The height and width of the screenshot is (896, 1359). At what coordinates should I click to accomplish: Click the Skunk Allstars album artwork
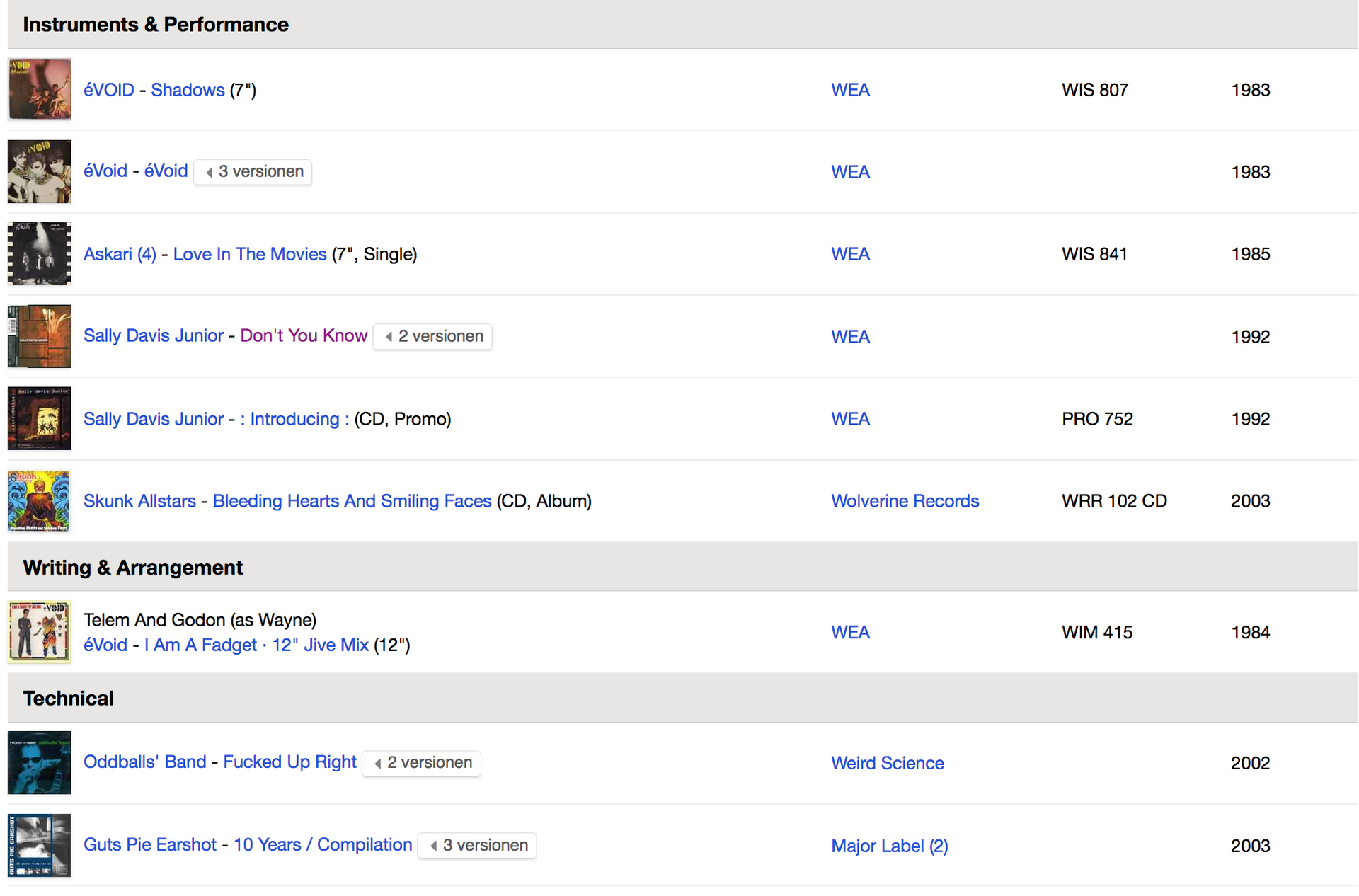point(39,500)
